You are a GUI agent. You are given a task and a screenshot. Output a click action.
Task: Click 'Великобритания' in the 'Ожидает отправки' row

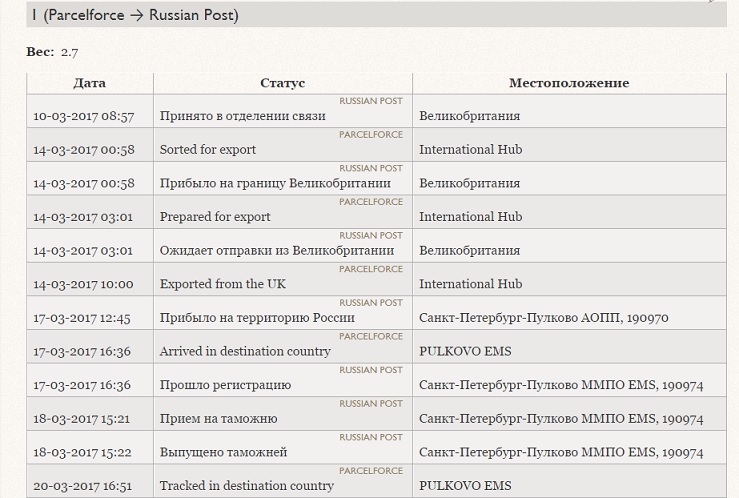(x=469, y=251)
